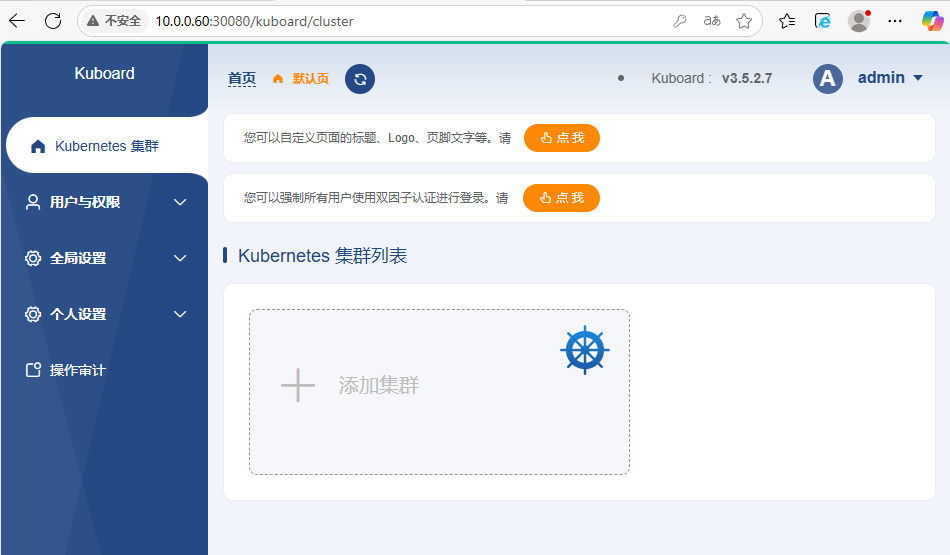Viewport: 950px width, 555px height.
Task: Click the user icon for 用户与权限
Action: coord(33,202)
